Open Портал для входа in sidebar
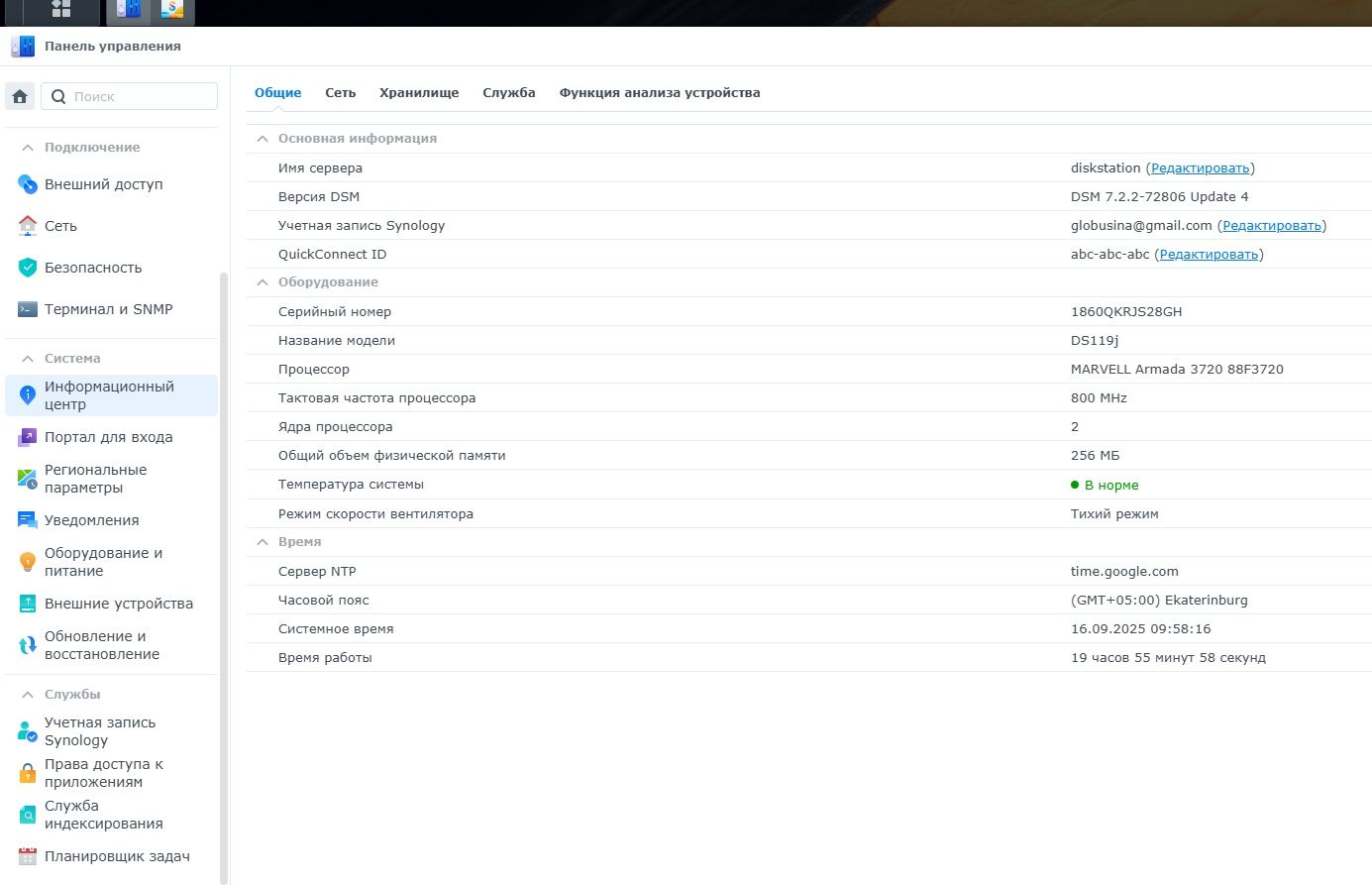The height and width of the screenshot is (885, 1372). [x=111, y=437]
